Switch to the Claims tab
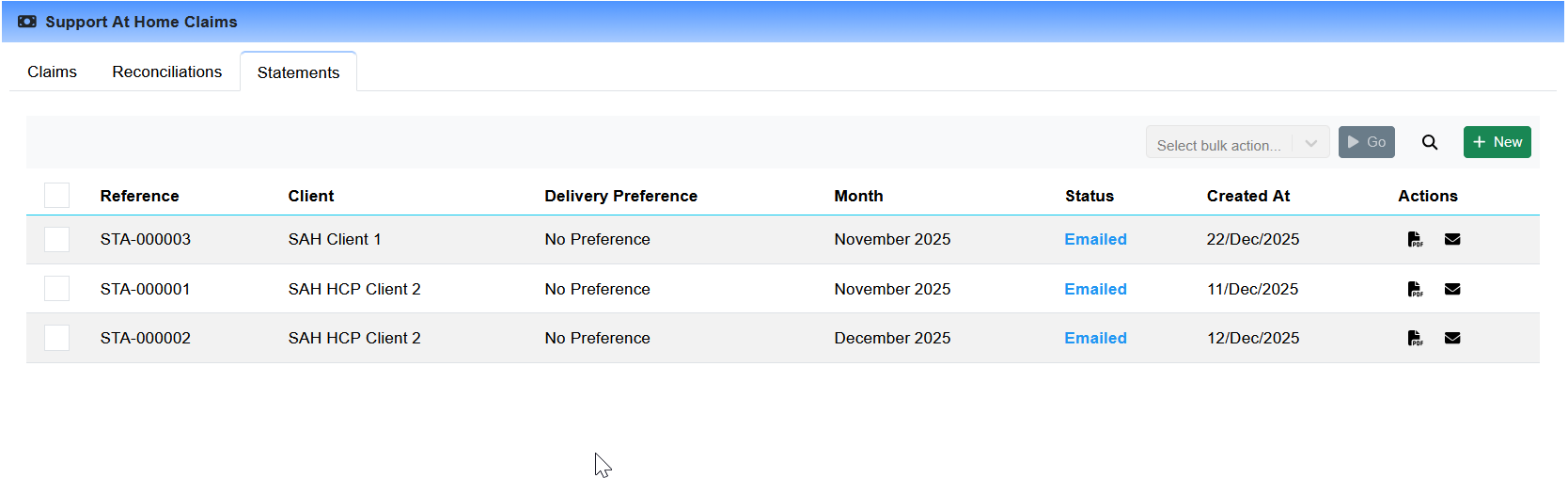1568x494 pixels. (53, 72)
